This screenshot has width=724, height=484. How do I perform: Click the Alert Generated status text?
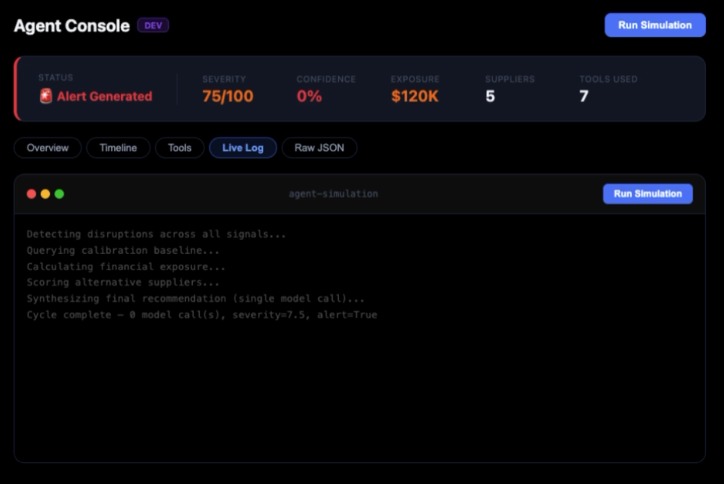click(x=104, y=96)
